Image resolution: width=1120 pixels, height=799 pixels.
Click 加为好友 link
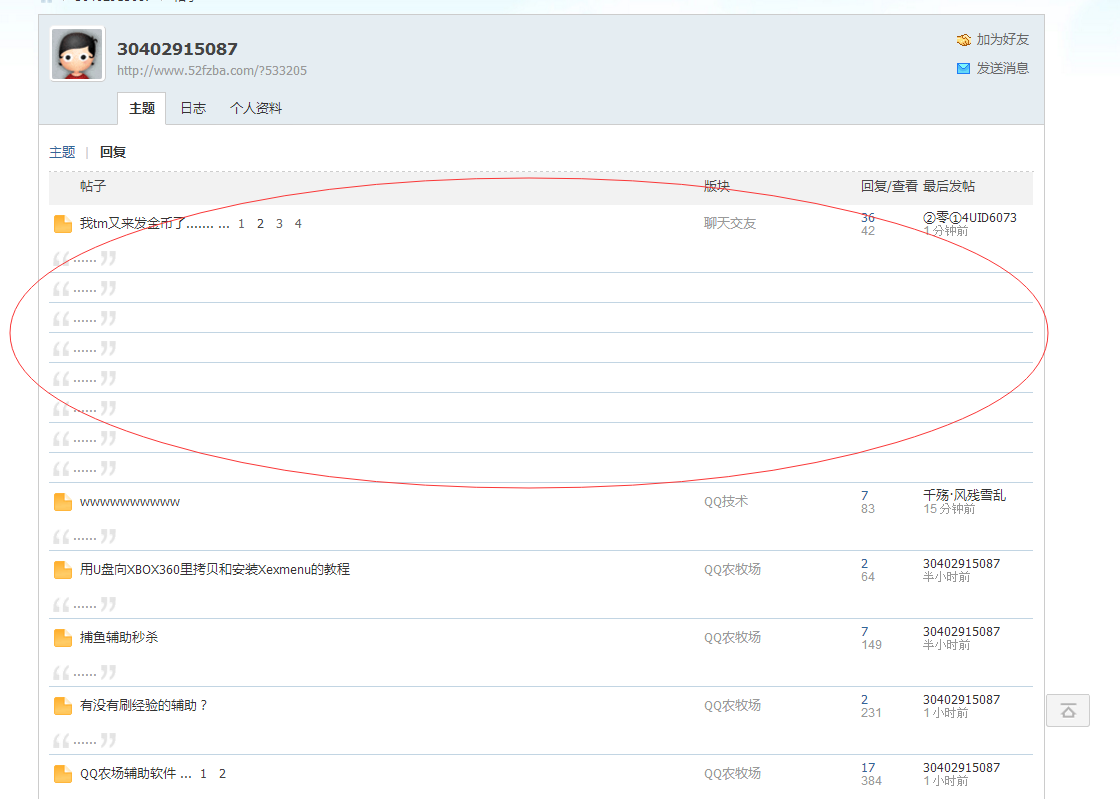click(1002, 39)
